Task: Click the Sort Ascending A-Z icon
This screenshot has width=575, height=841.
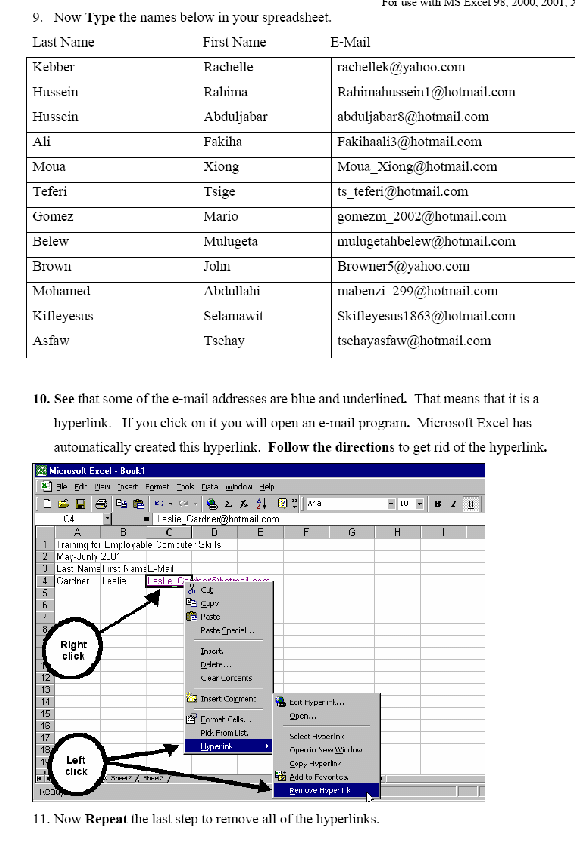Action: tap(262, 504)
